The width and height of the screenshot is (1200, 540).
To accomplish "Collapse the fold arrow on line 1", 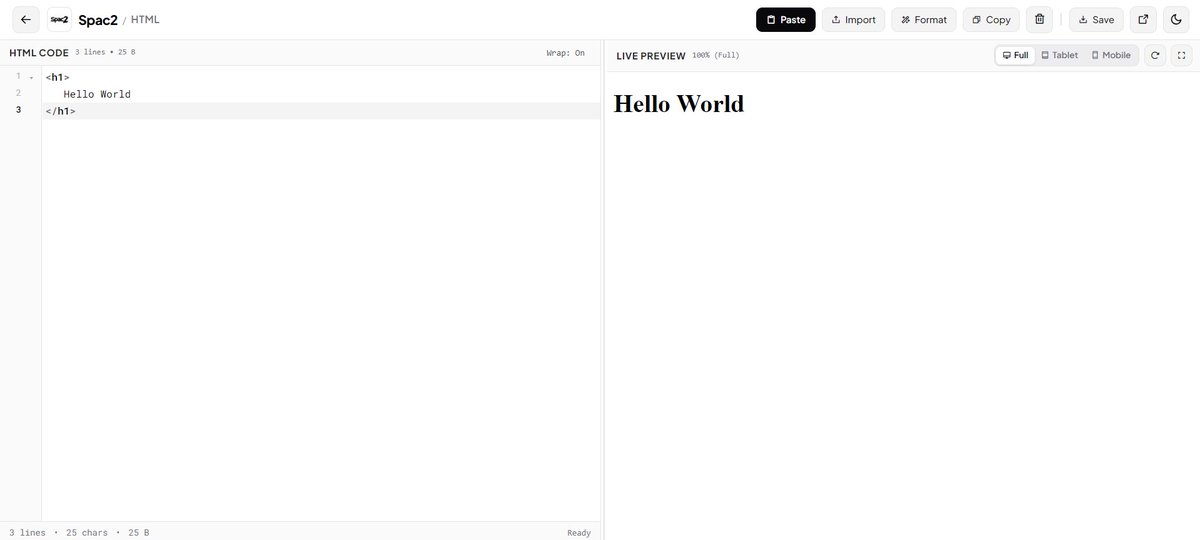I will pyautogui.click(x=32, y=78).
